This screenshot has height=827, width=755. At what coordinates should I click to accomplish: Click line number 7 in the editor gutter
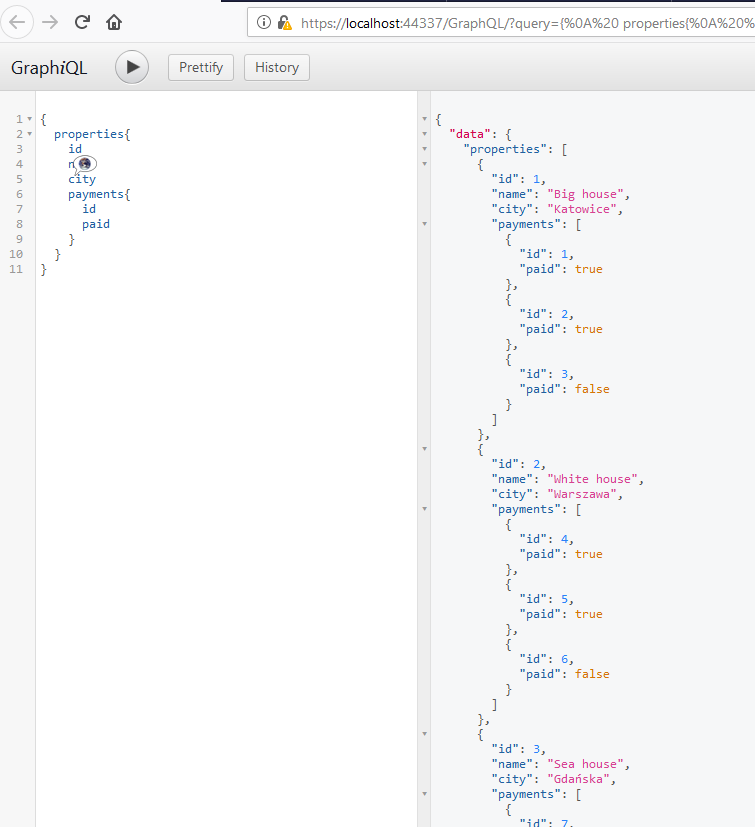(19, 208)
